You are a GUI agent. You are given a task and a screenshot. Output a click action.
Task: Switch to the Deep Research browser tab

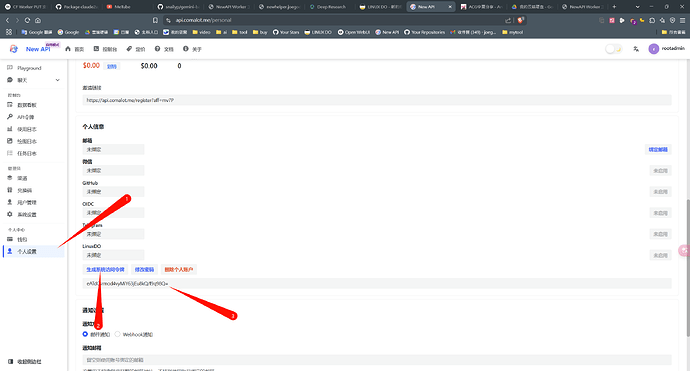pyautogui.click(x=328, y=7)
